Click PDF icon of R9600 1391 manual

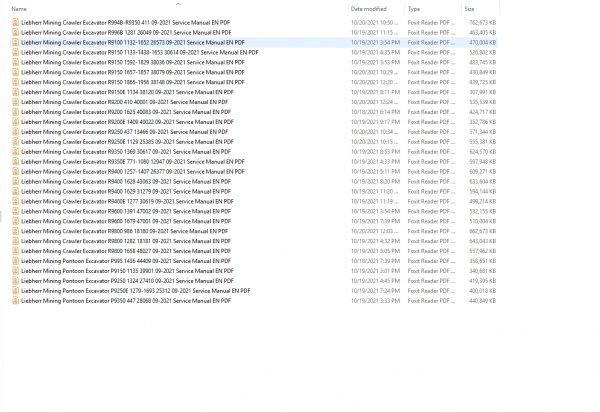coord(15,212)
